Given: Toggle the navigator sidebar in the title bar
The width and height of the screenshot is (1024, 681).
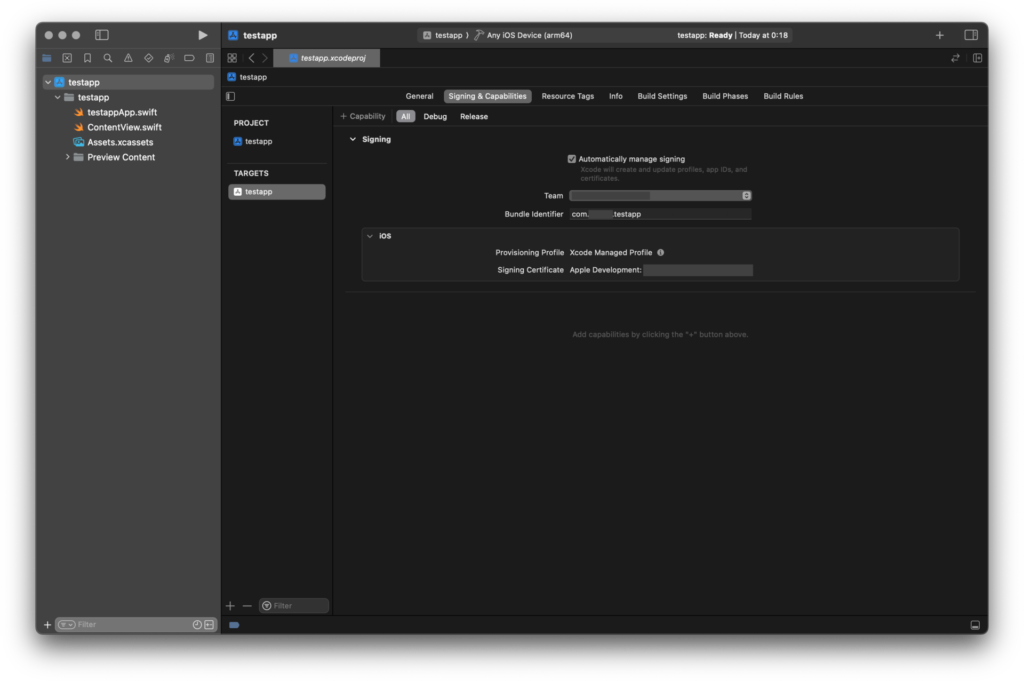Looking at the screenshot, I should click(x=102, y=35).
